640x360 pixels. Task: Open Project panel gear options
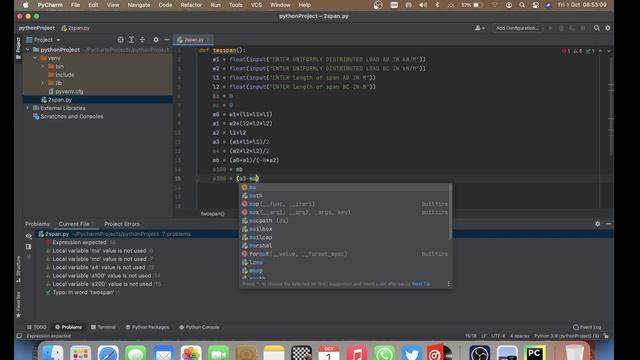coord(156,40)
